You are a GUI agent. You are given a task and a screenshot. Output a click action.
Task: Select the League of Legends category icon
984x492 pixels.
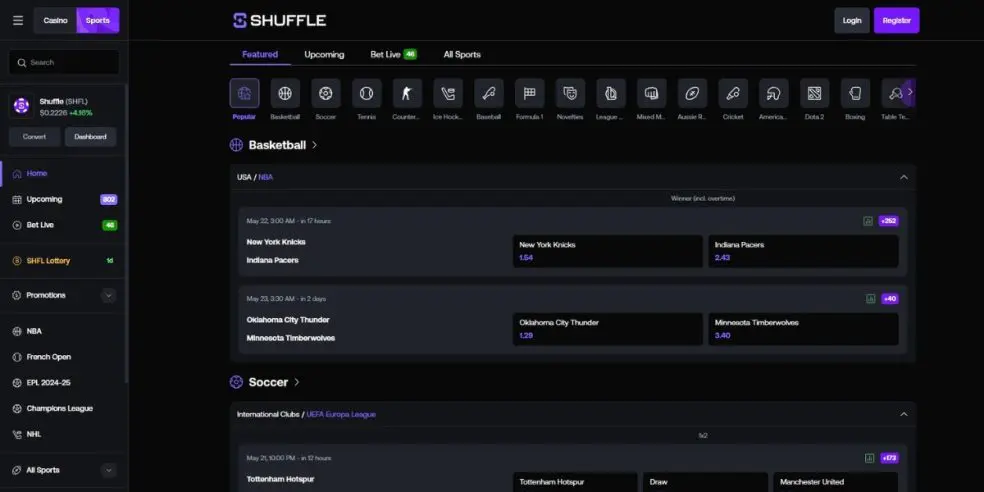611,94
